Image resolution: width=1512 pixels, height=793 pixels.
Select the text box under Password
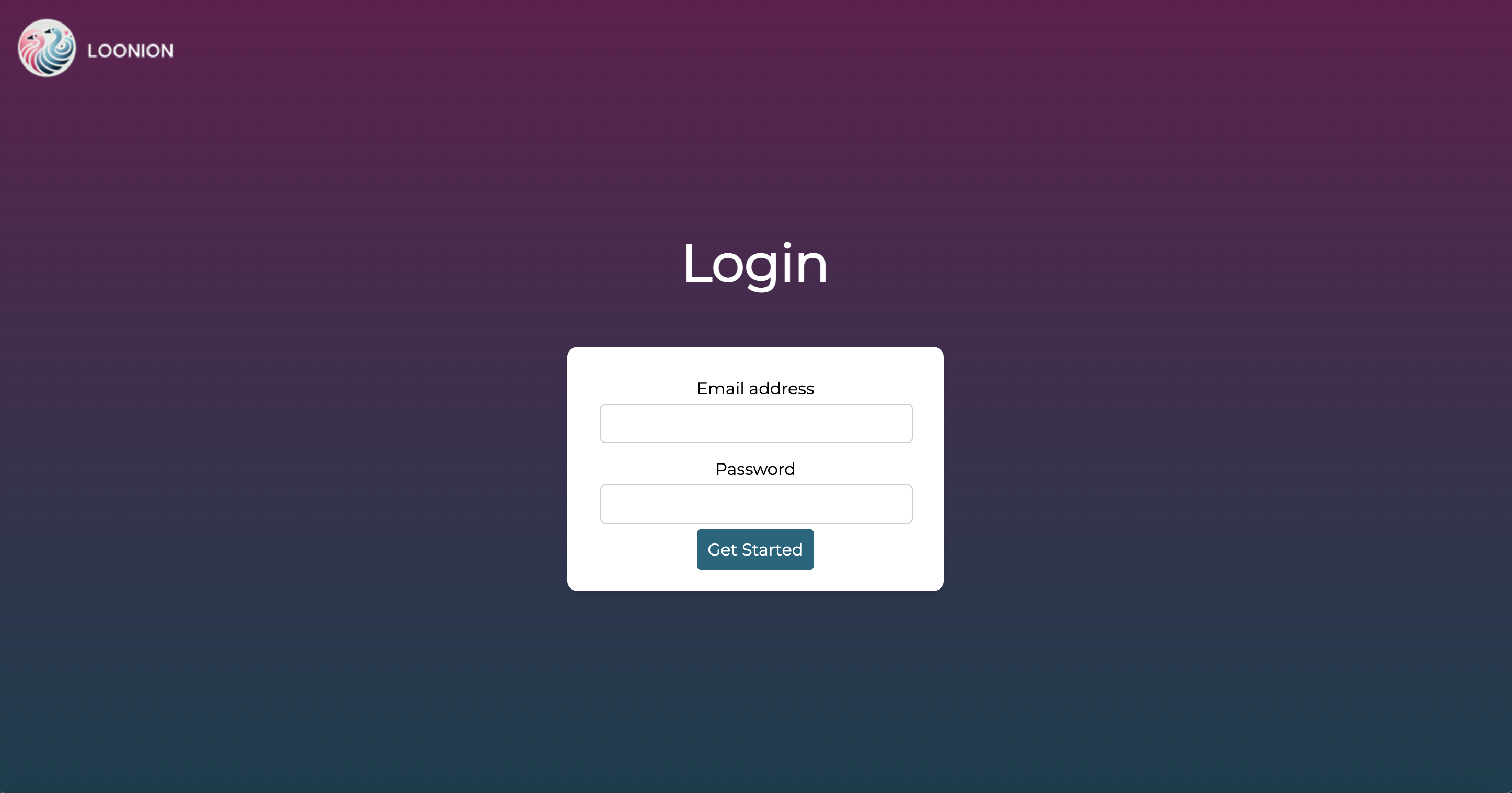click(x=756, y=504)
